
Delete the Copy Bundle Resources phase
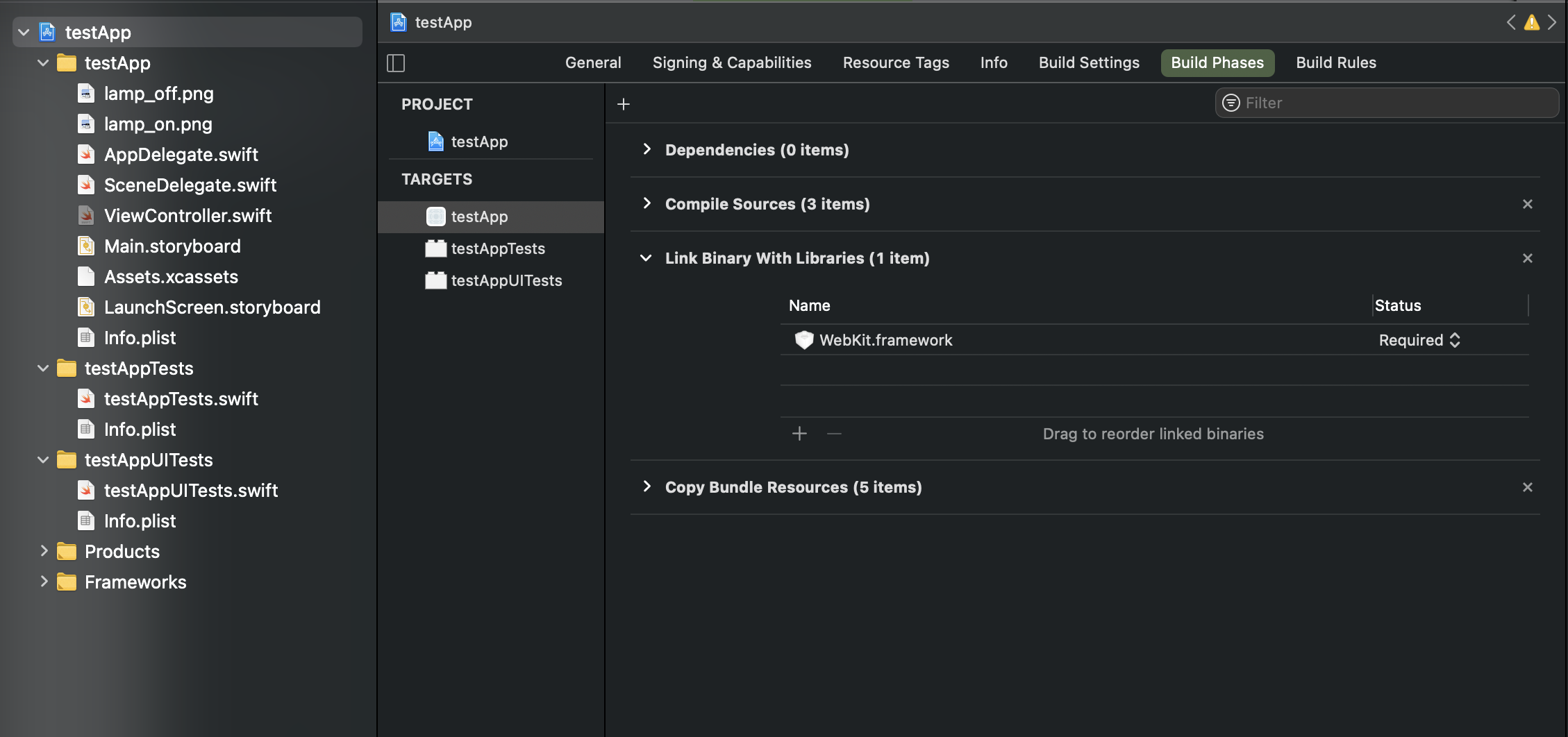pos(1528,487)
